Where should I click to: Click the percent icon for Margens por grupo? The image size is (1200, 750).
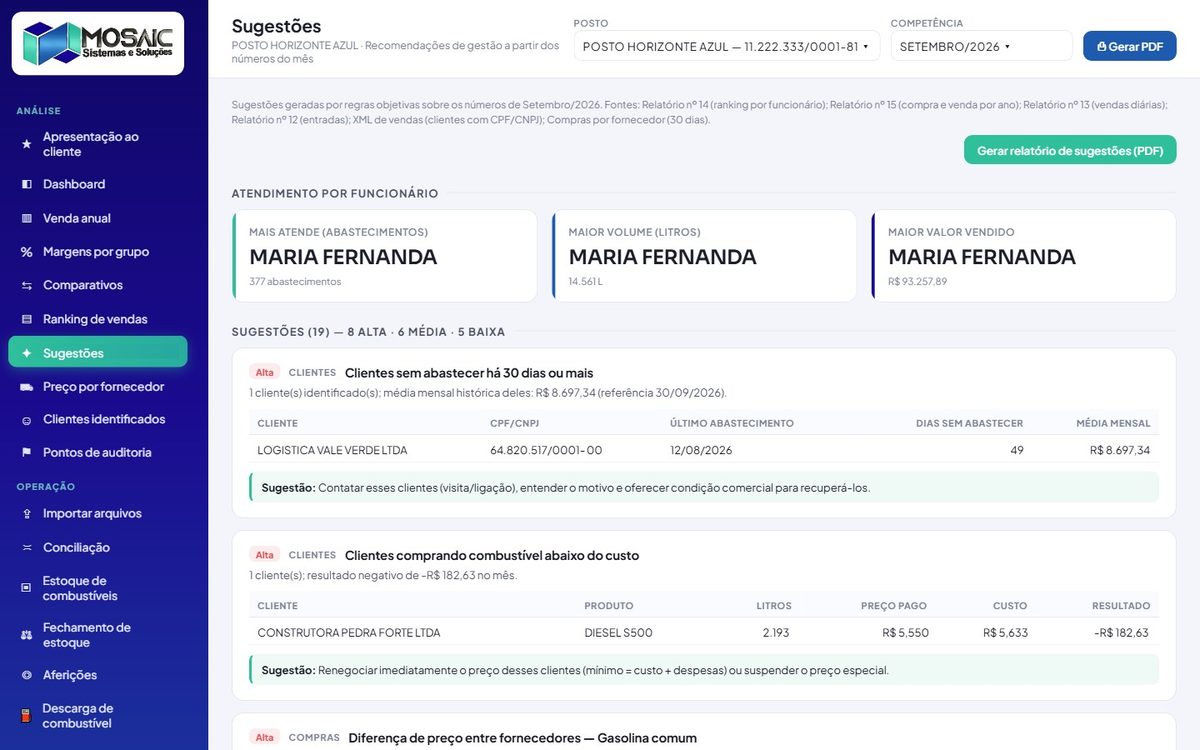27,252
